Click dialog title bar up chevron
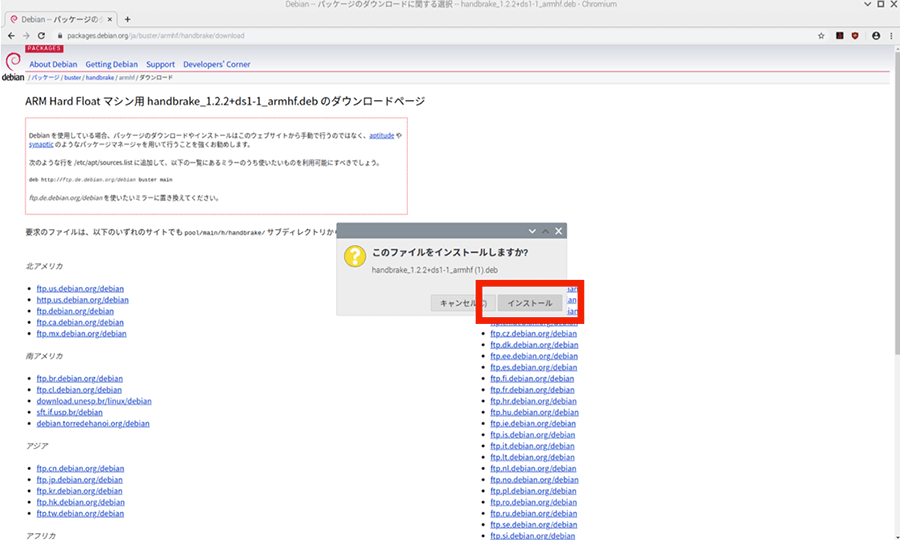The width and height of the screenshot is (900, 540). click(545, 231)
